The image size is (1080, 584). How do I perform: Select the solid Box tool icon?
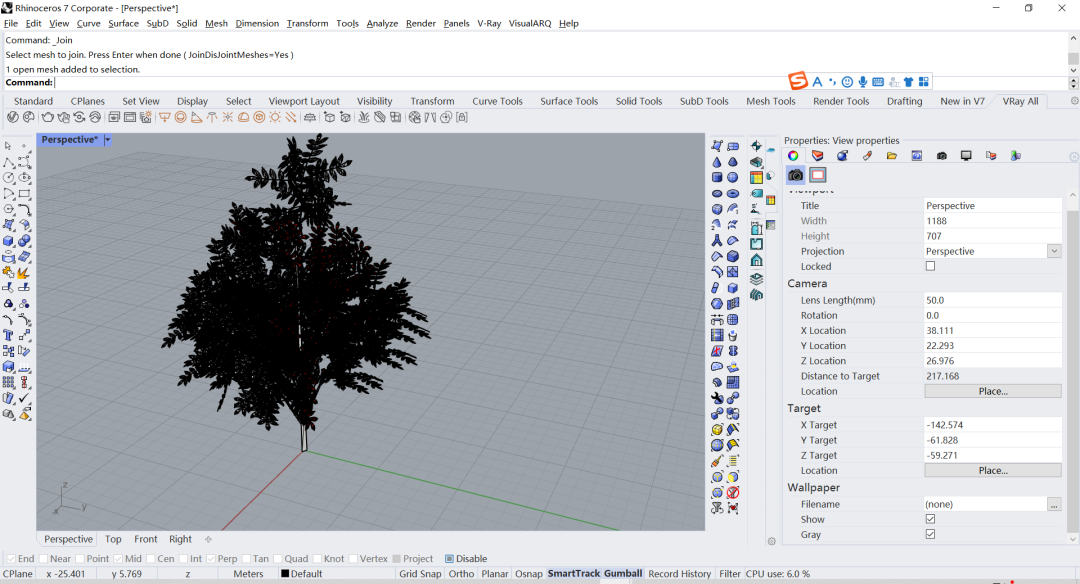(8, 241)
